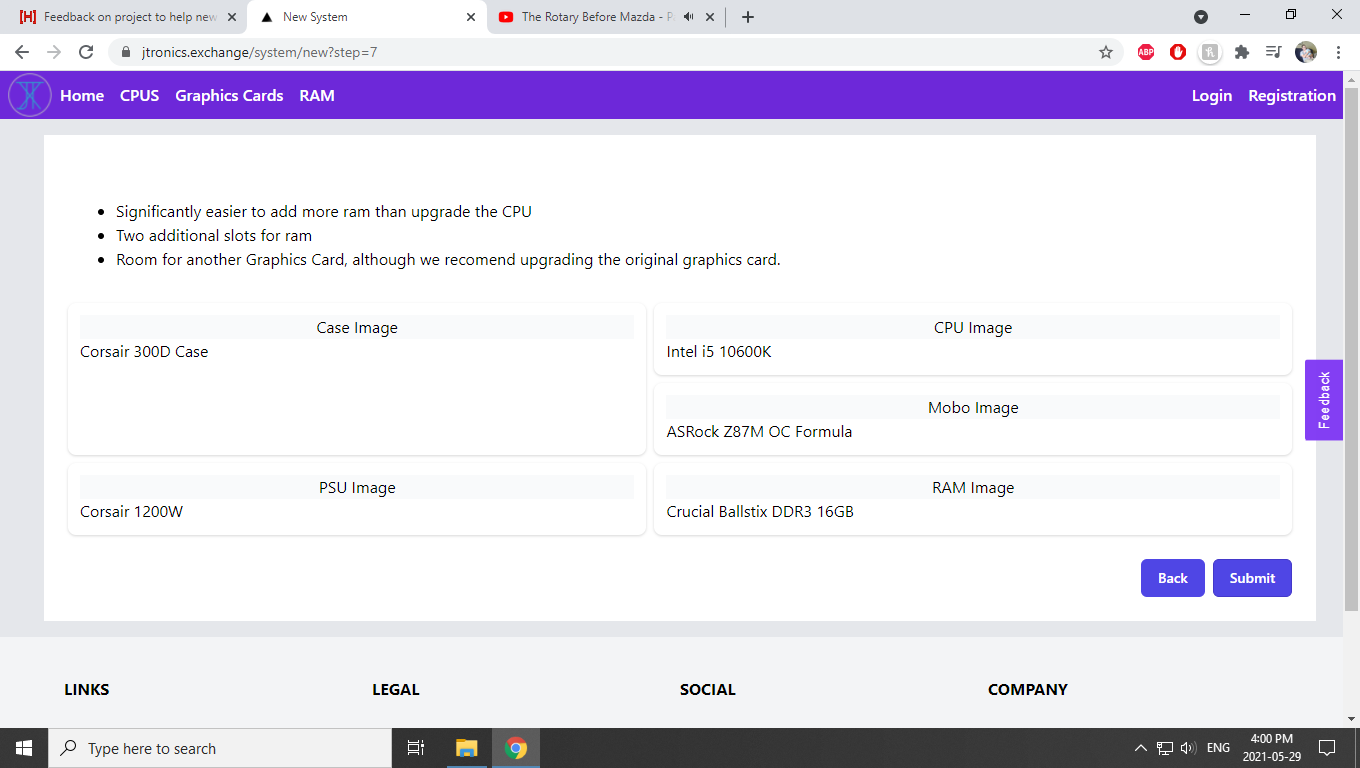Screen dimensions: 1360x768
Task: Close the Feedback on project tab
Action: pos(232,17)
